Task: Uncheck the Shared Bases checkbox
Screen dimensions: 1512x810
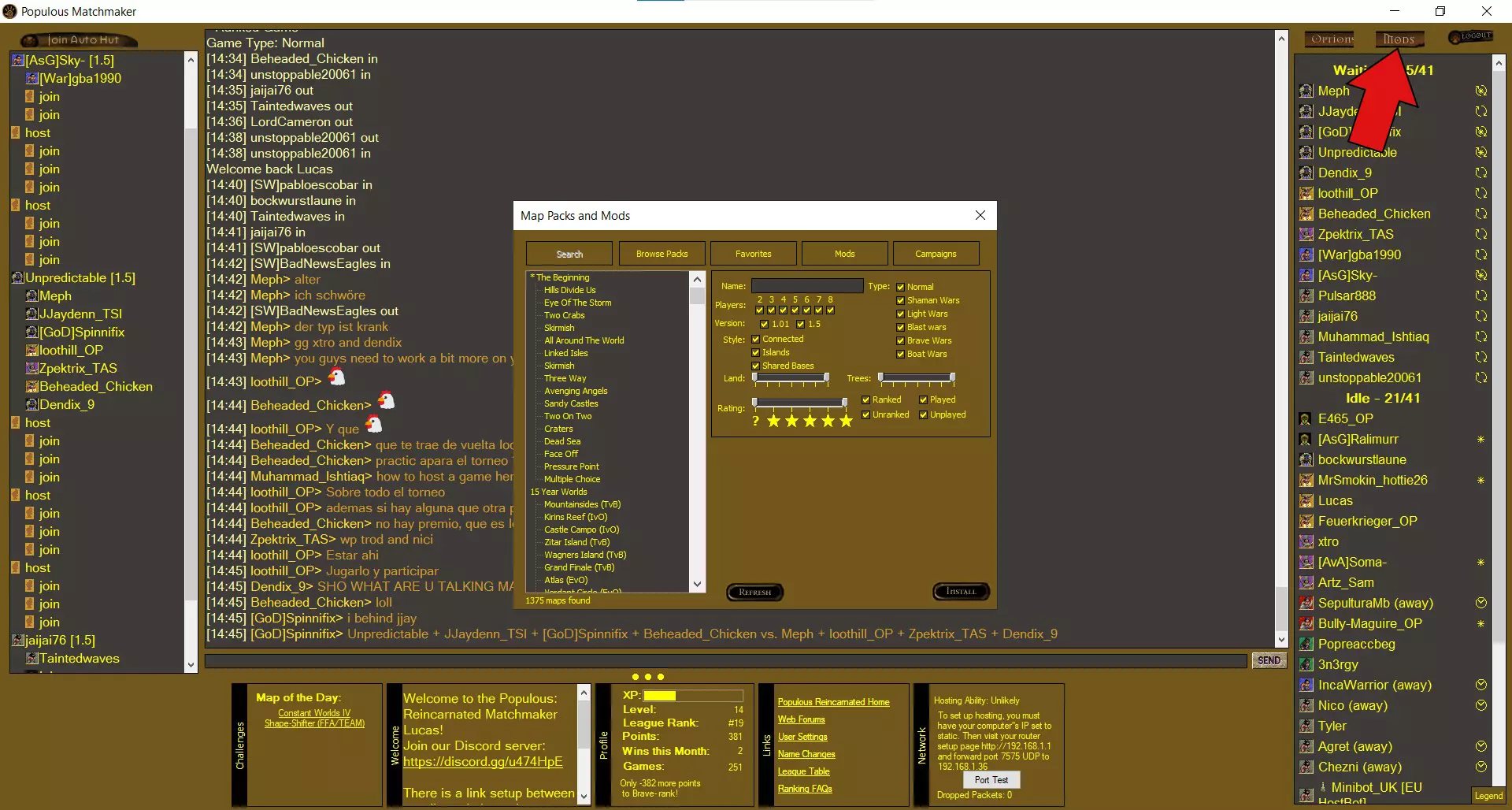Action: pyautogui.click(x=755, y=366)
